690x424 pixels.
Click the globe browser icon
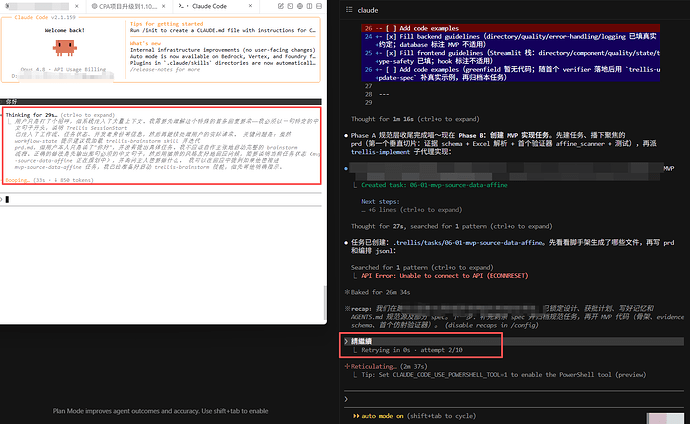tap(300, 6)
